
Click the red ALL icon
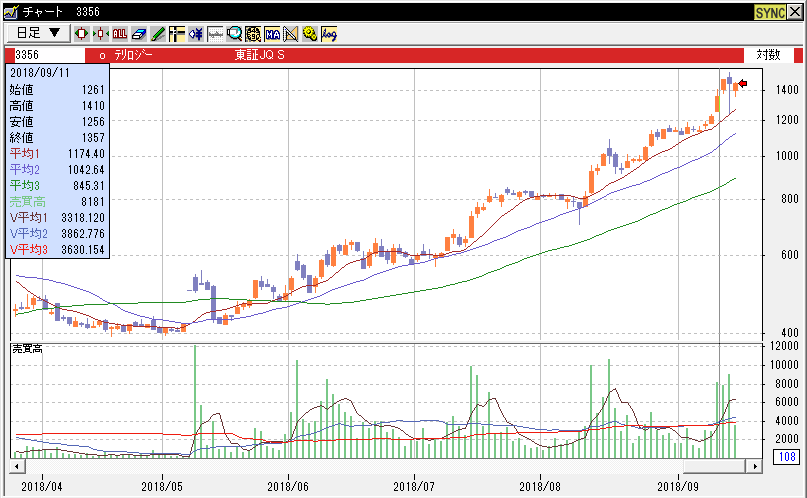coord(120,33)
